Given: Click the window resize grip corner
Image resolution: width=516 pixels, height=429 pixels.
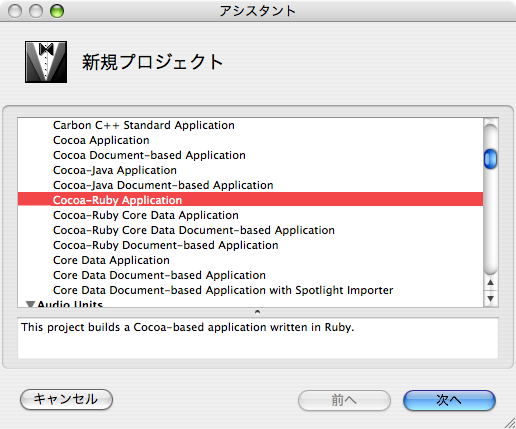Looking at the screenshot, I should pyautogui.click(x=510, y=423).
